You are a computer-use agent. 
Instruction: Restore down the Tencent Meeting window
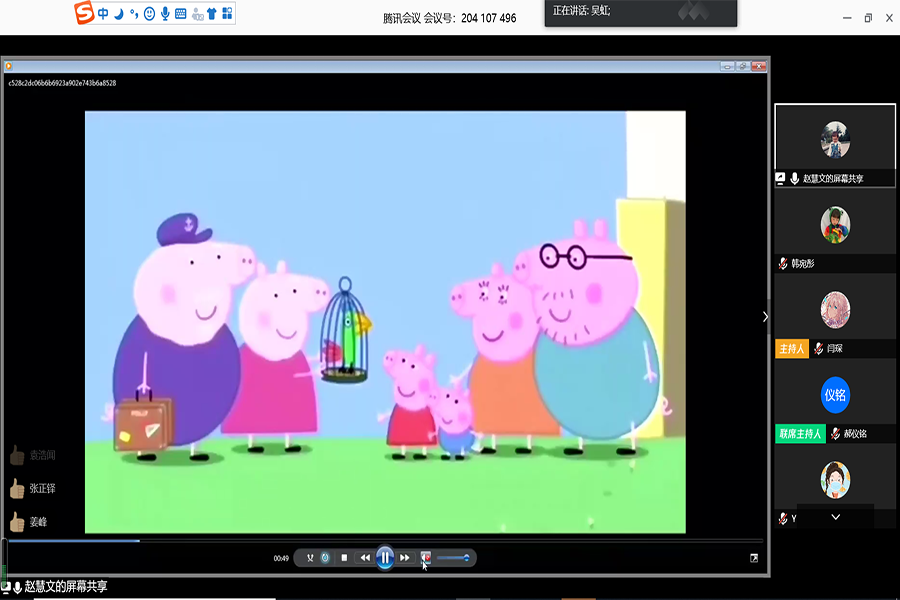click(x=868, y=18)
